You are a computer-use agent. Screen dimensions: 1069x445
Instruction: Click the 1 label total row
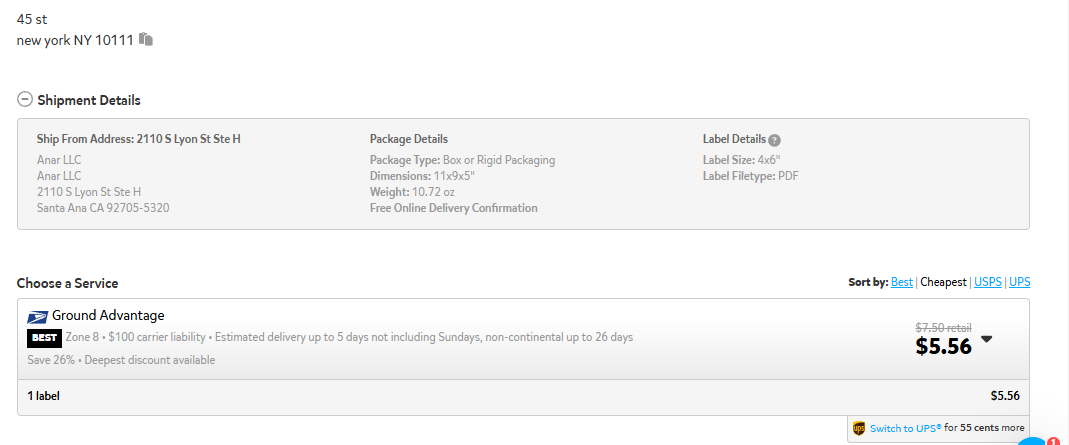(x=523, y=397)
